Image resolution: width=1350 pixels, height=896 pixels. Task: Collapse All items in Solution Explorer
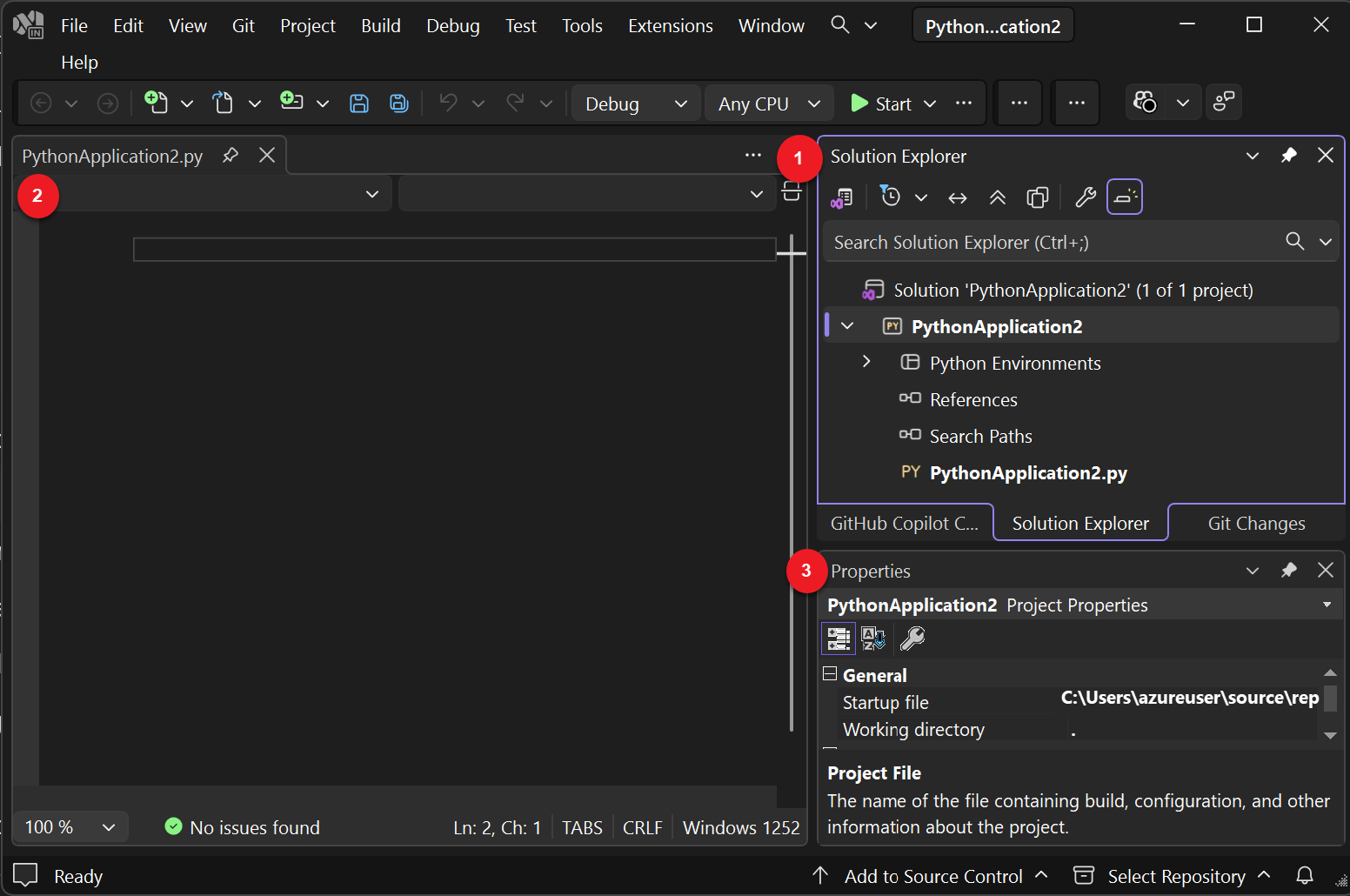pyautogui.click(x=998, y=197)
